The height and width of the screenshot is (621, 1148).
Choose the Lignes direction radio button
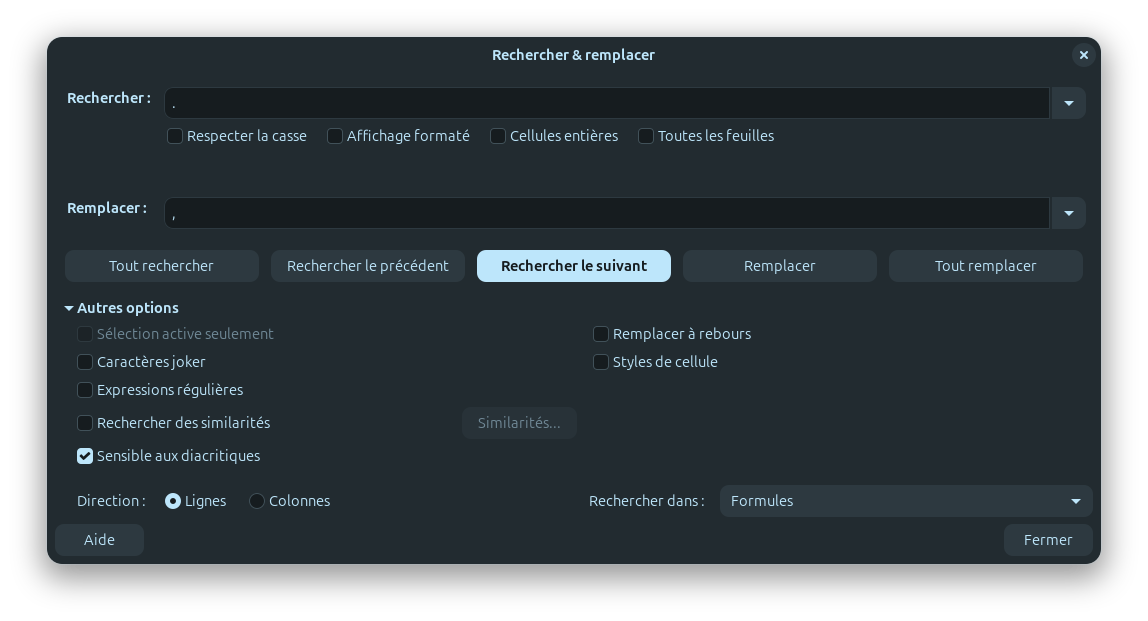(x=173, y=501)
